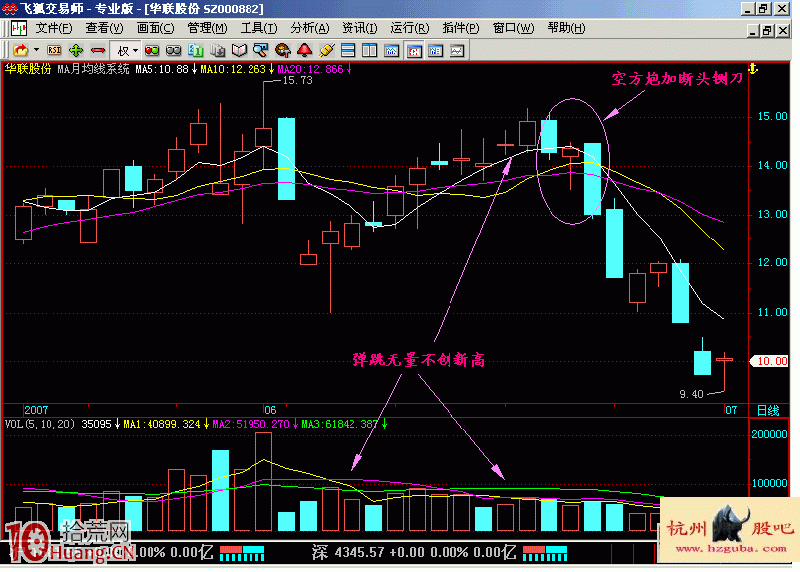Open the 画面(C) menu
Image resolution: width=800 pixels, height=572 pixels.
coord(156,28)
